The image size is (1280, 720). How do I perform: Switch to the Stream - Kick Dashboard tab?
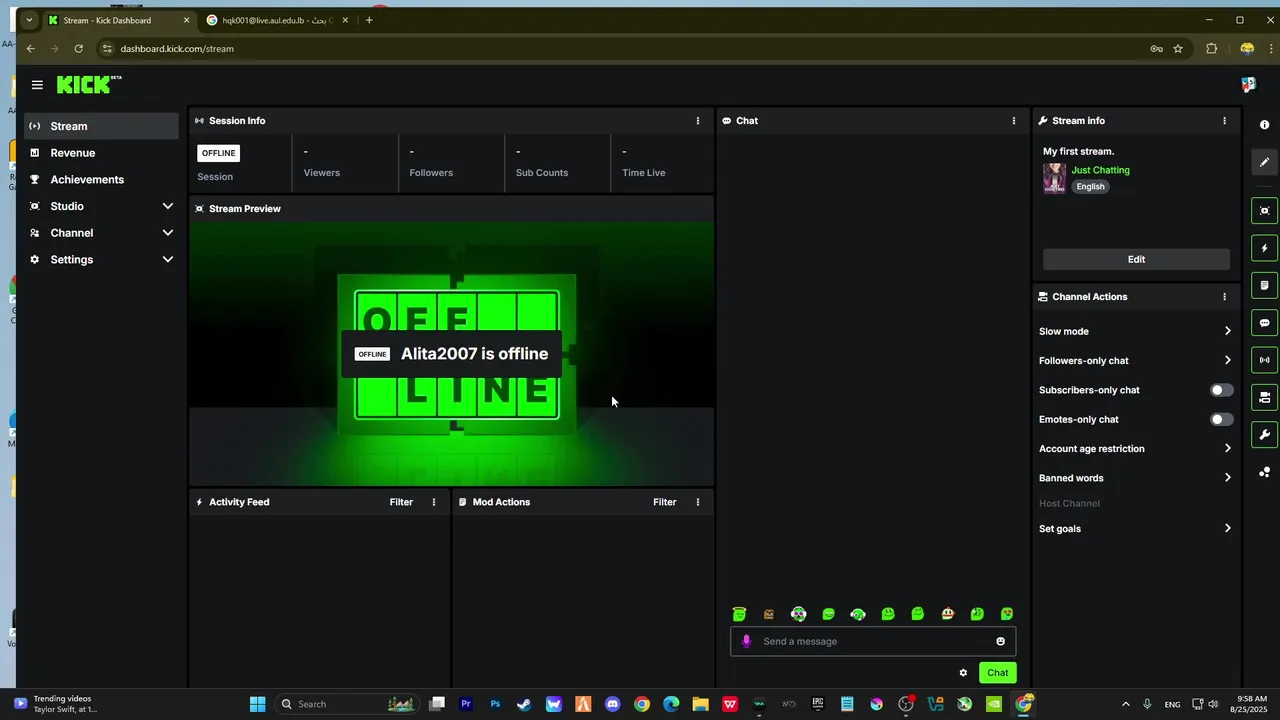(x=118, y=20)
